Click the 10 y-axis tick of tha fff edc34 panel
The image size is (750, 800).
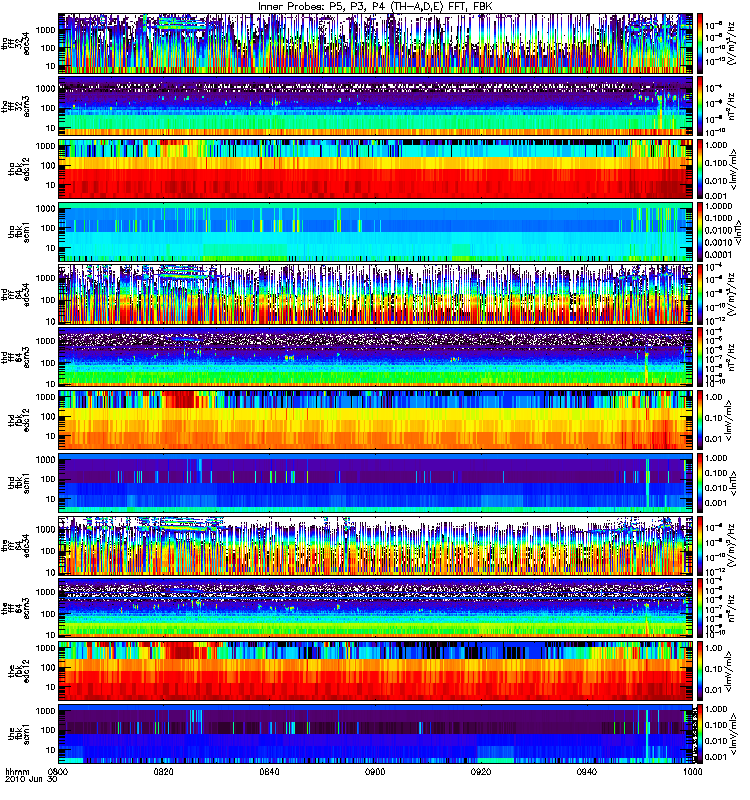click(x=50, y=66)
